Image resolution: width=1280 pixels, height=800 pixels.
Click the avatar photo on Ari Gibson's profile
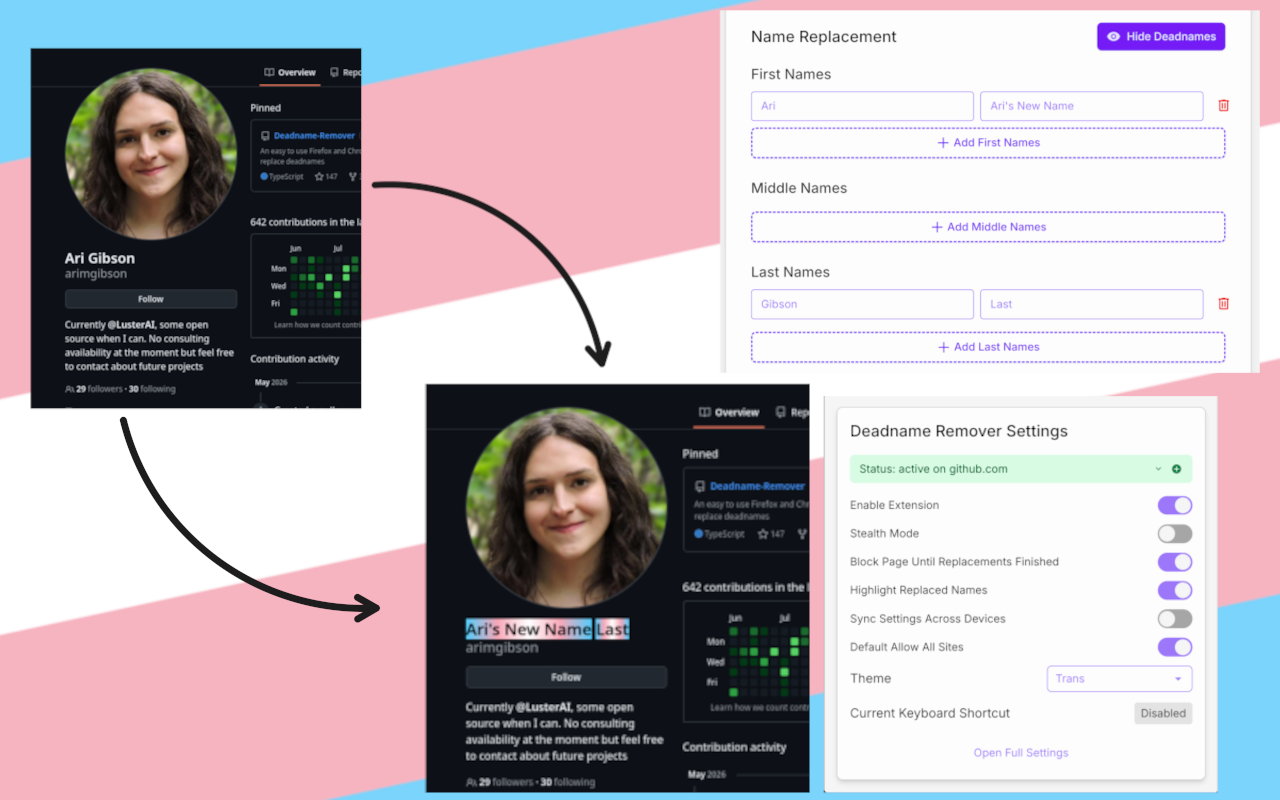click(151, 153)
